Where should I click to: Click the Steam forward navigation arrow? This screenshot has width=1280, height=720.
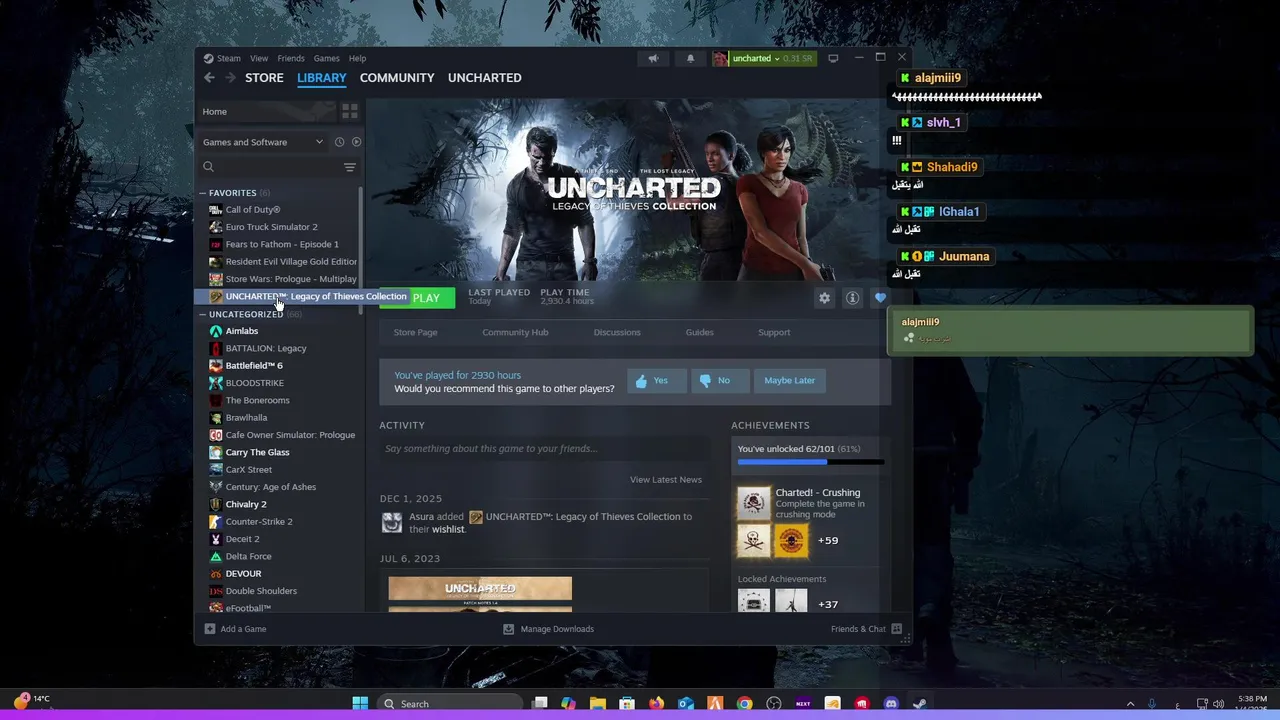coord(230,78)
